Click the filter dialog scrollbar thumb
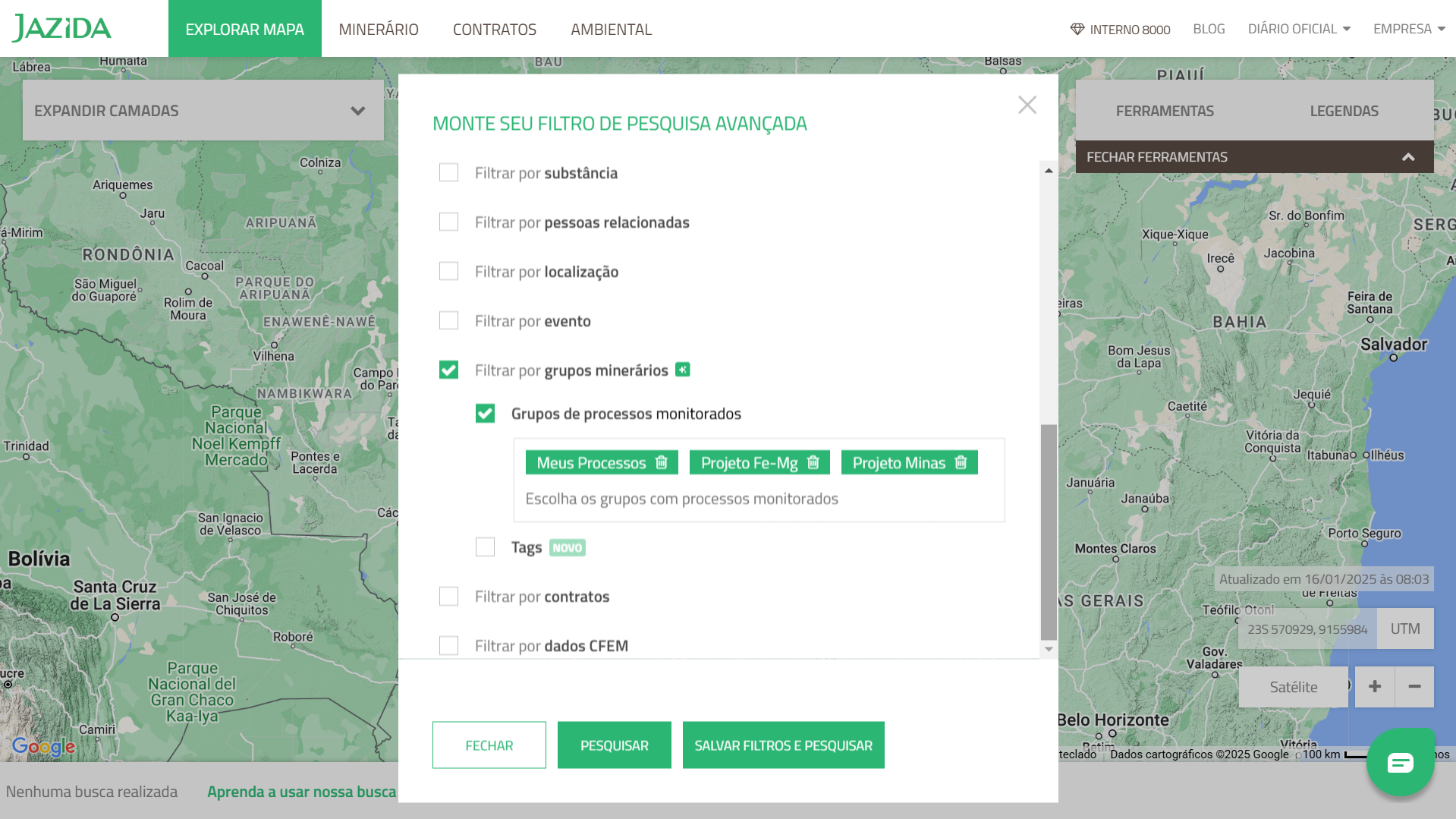This screenshot has width=1456, height=819. (1049, 532)
